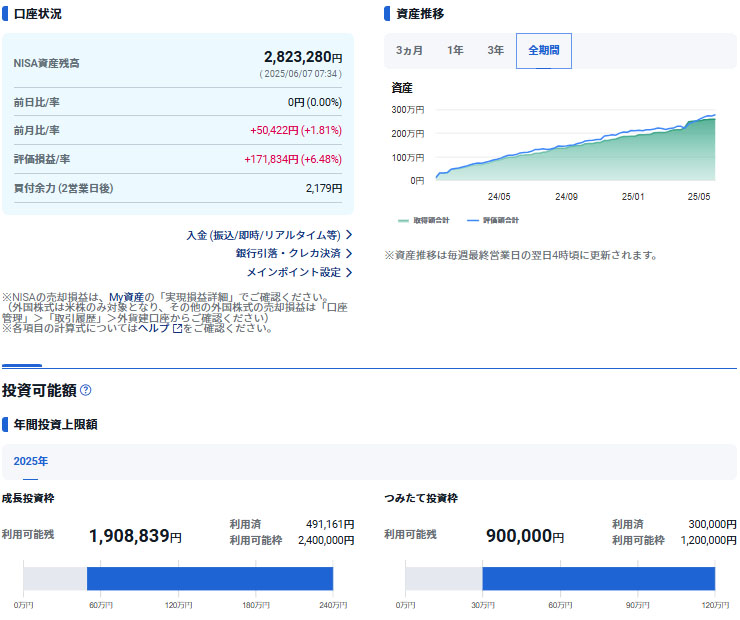The width and height of the screenshot is (740, 620).
Task: Open the ヘルプ link for calculation formulas
Action: coord(154,328)
